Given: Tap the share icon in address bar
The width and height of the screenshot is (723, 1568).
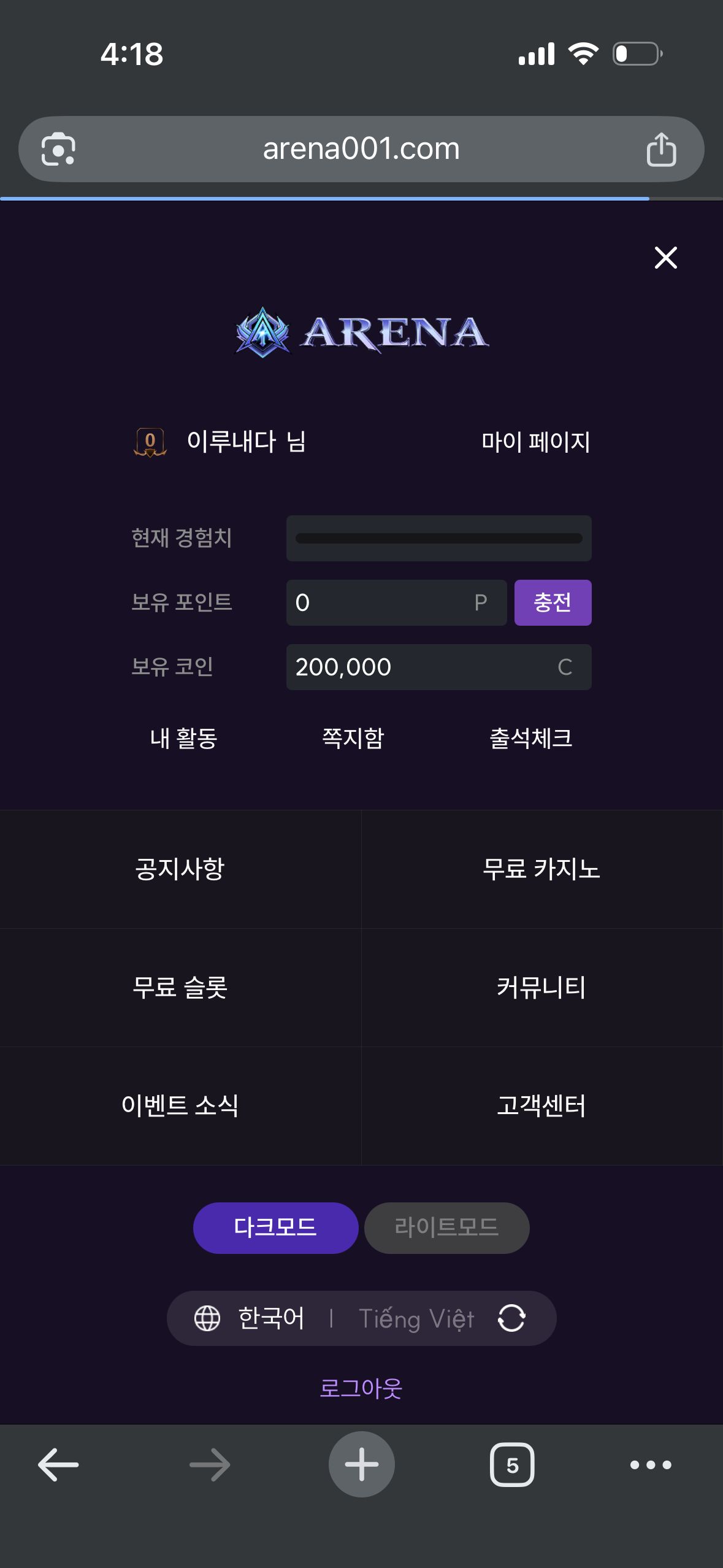Looking at the screenshot, I should [661, 149].
